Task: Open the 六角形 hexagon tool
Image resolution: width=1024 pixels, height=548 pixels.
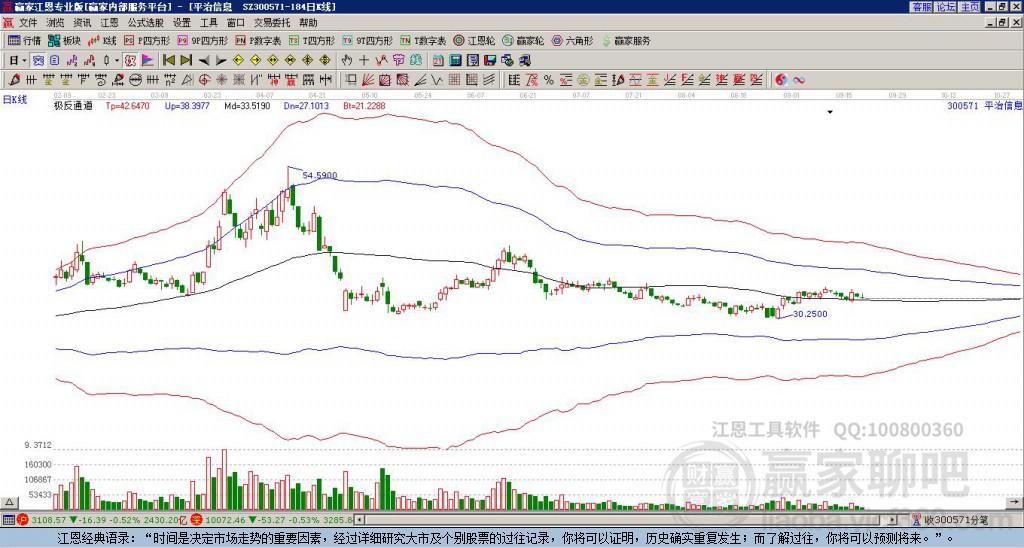Action: tap(573, 40)
